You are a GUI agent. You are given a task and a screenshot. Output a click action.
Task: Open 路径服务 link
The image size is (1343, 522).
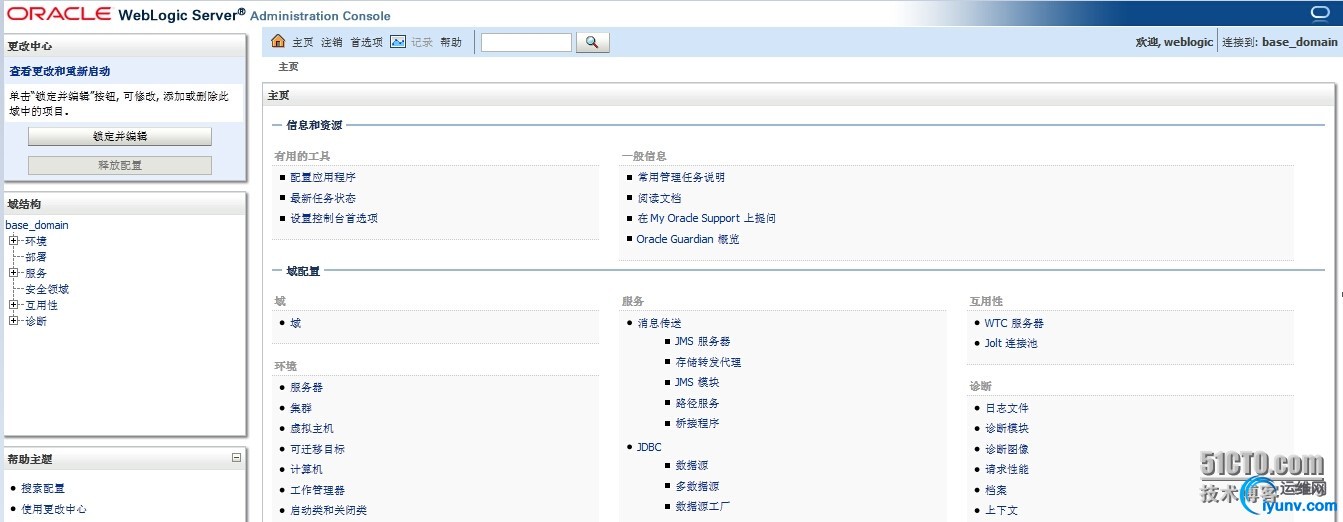[697, 403]
